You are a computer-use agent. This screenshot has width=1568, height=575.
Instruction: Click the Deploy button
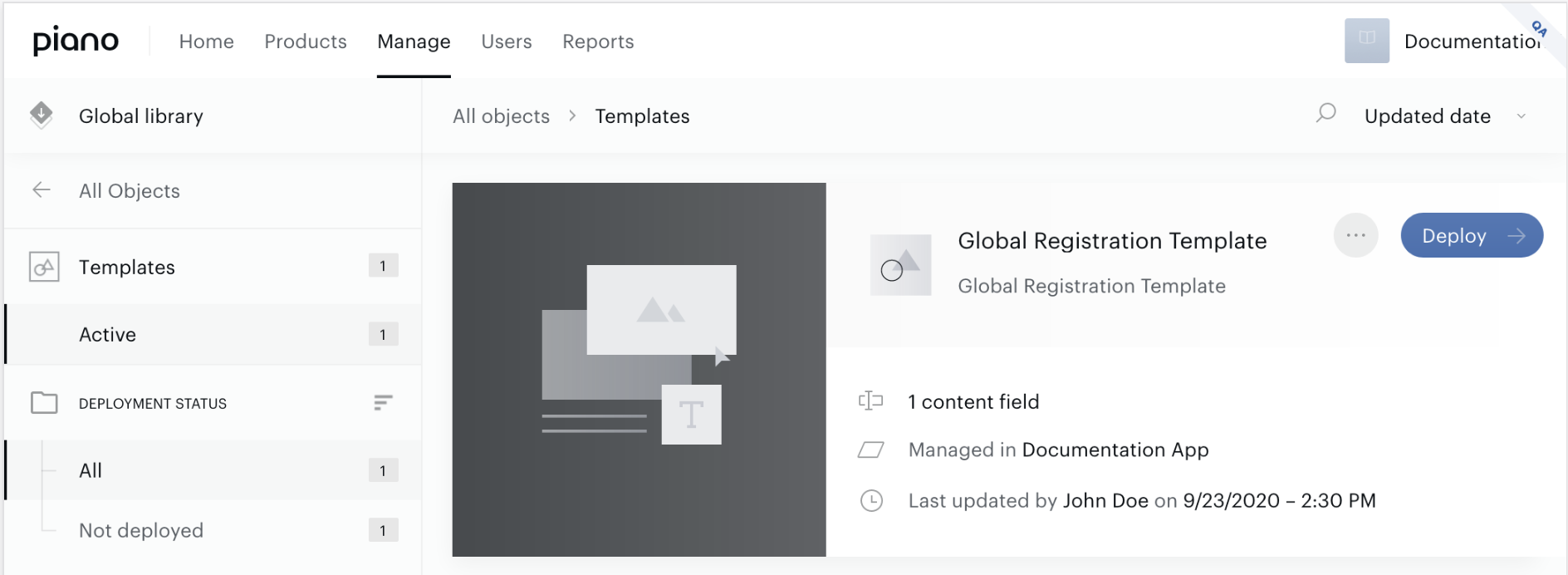[x=1472, y=235]
